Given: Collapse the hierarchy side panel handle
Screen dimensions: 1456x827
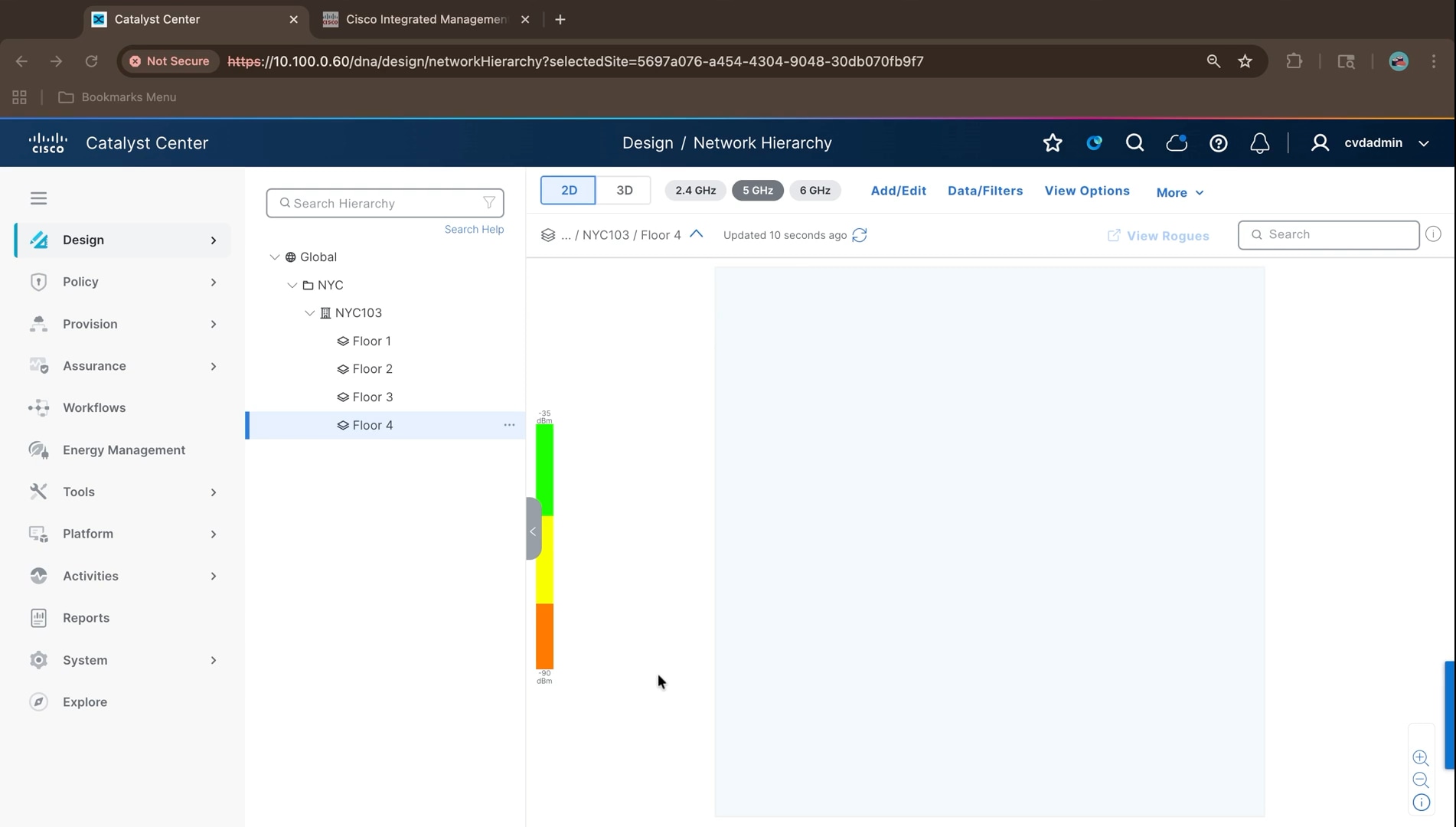Looking at the screenshot, I should click(533, 529).
